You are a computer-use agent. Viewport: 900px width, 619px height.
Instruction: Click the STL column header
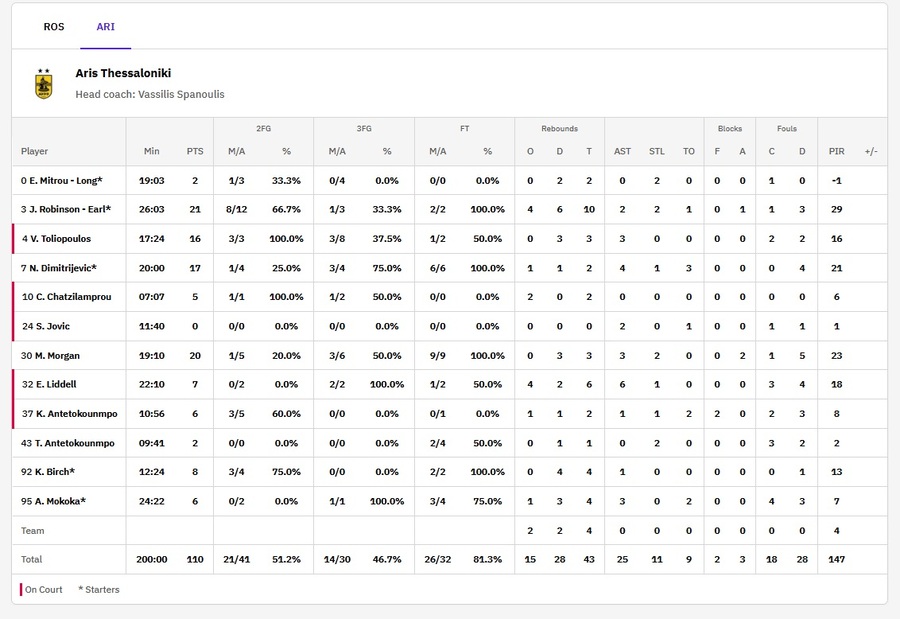pyautogui.click(x=657, y=151)
